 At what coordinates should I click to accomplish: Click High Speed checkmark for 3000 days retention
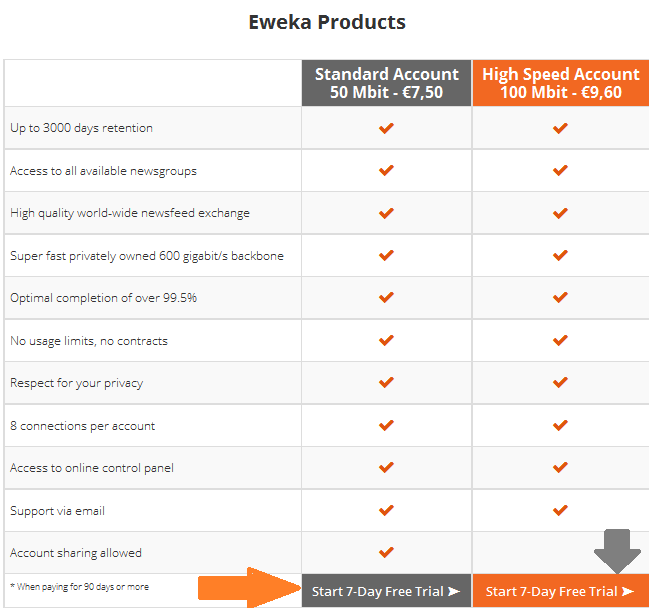tap(560, 128)
